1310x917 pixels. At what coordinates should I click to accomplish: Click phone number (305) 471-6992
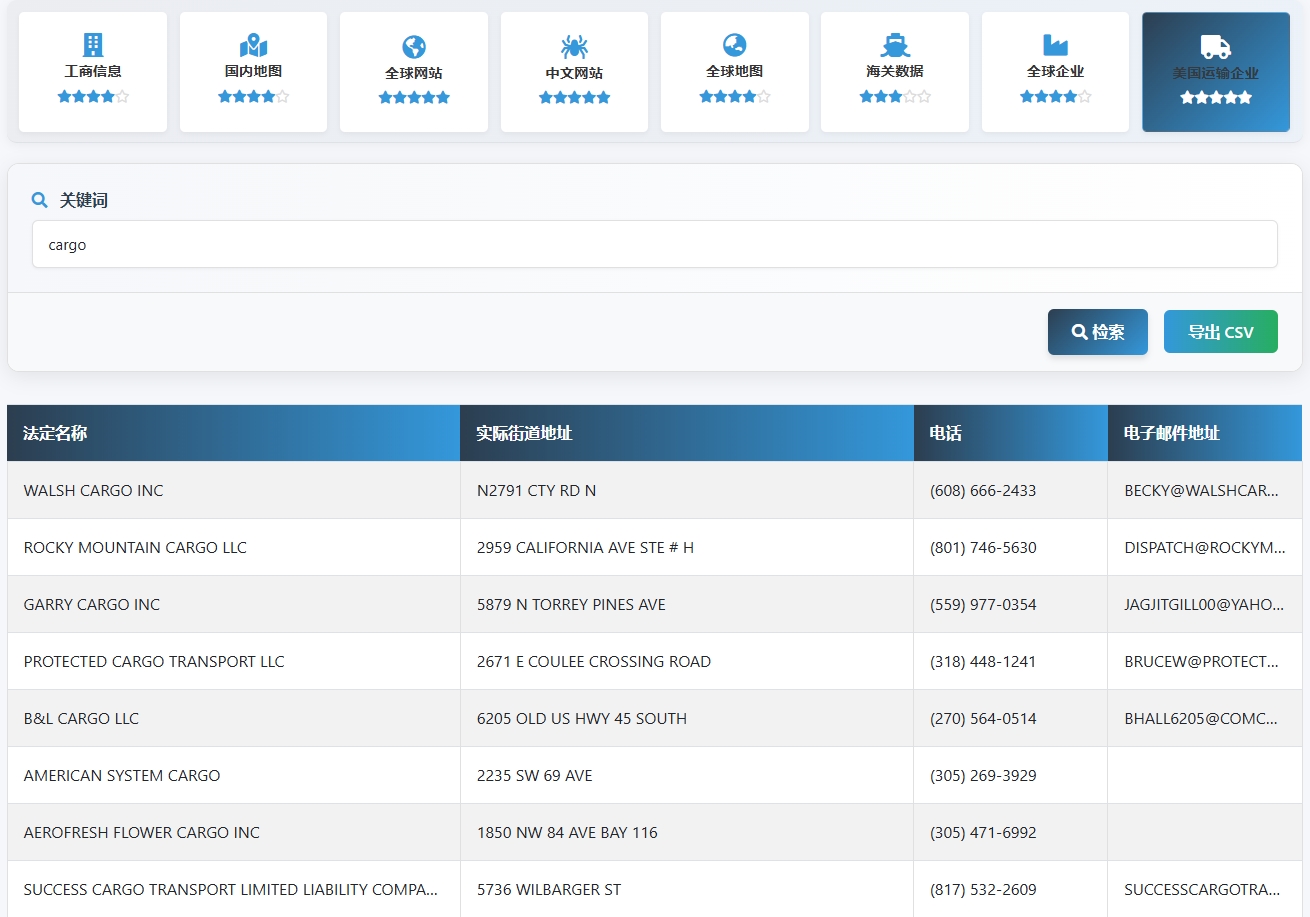point(983,832)
